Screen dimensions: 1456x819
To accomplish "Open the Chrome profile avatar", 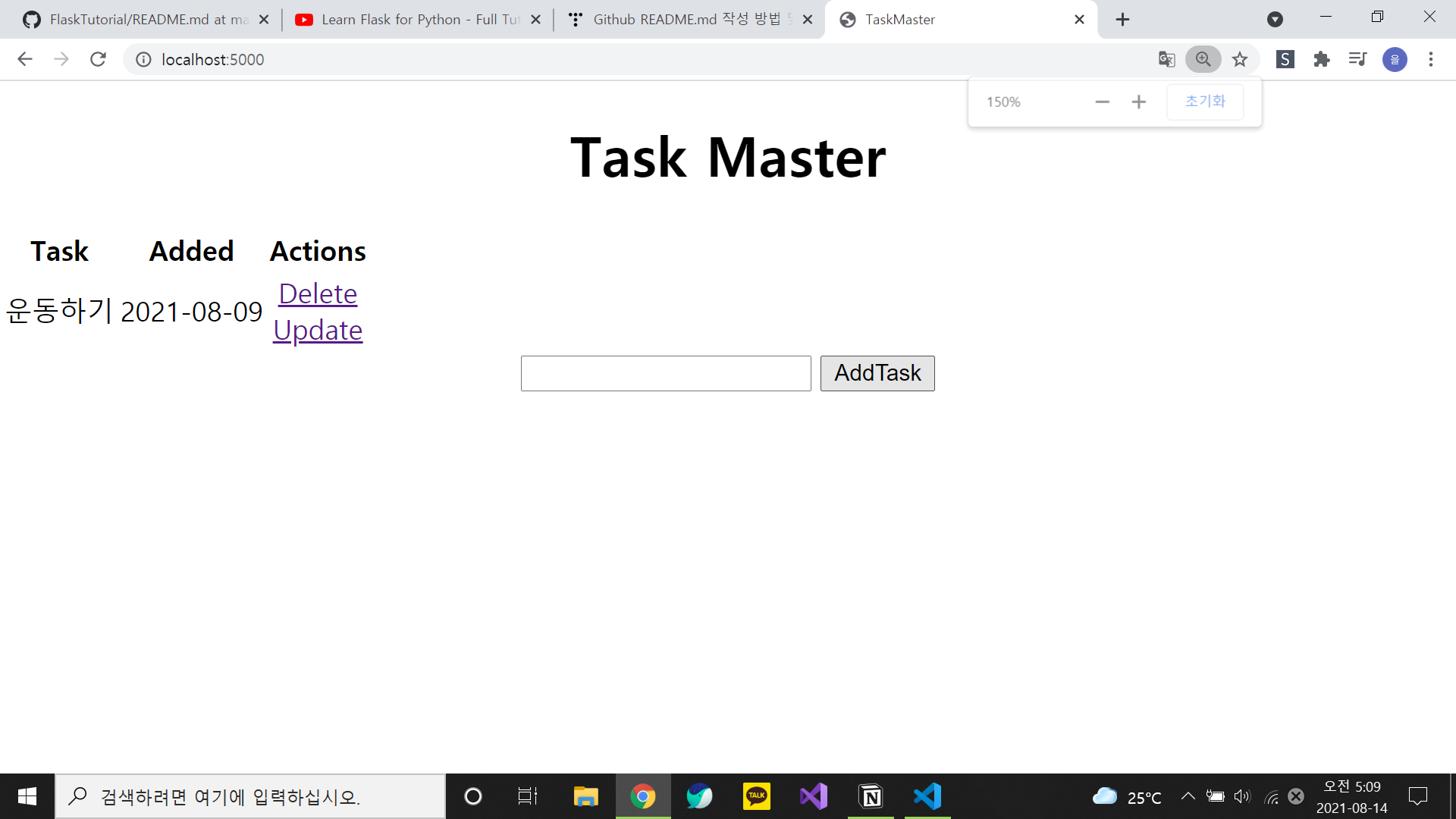I will coord(1395,59).
